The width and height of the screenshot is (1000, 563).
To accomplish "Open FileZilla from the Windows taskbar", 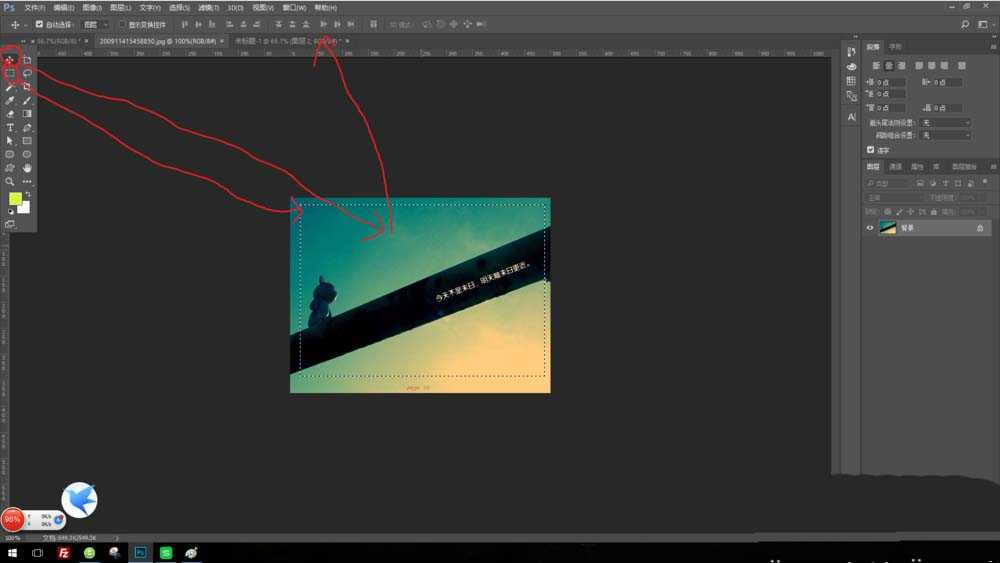I will (64, 552).
